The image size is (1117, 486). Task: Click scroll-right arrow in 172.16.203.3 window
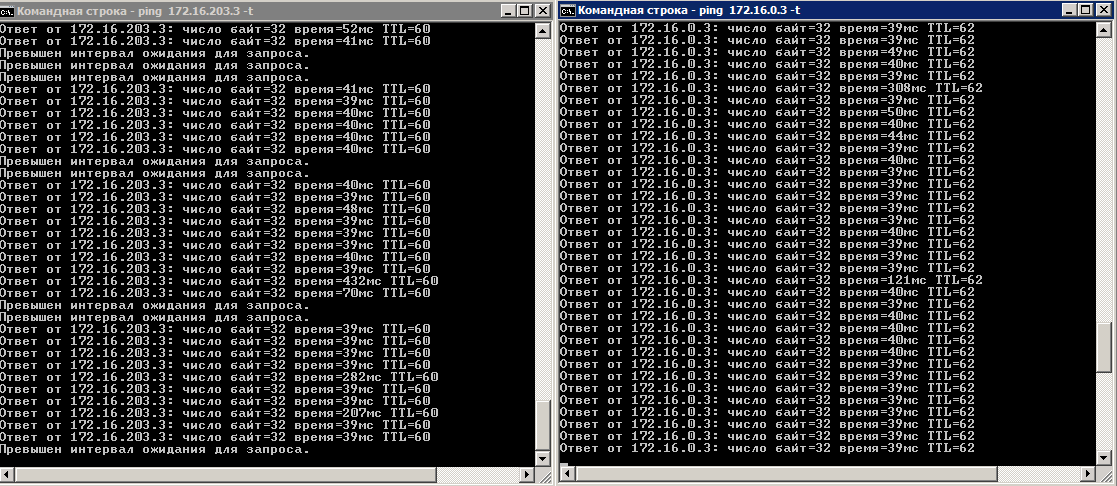[x=527, y=475]
